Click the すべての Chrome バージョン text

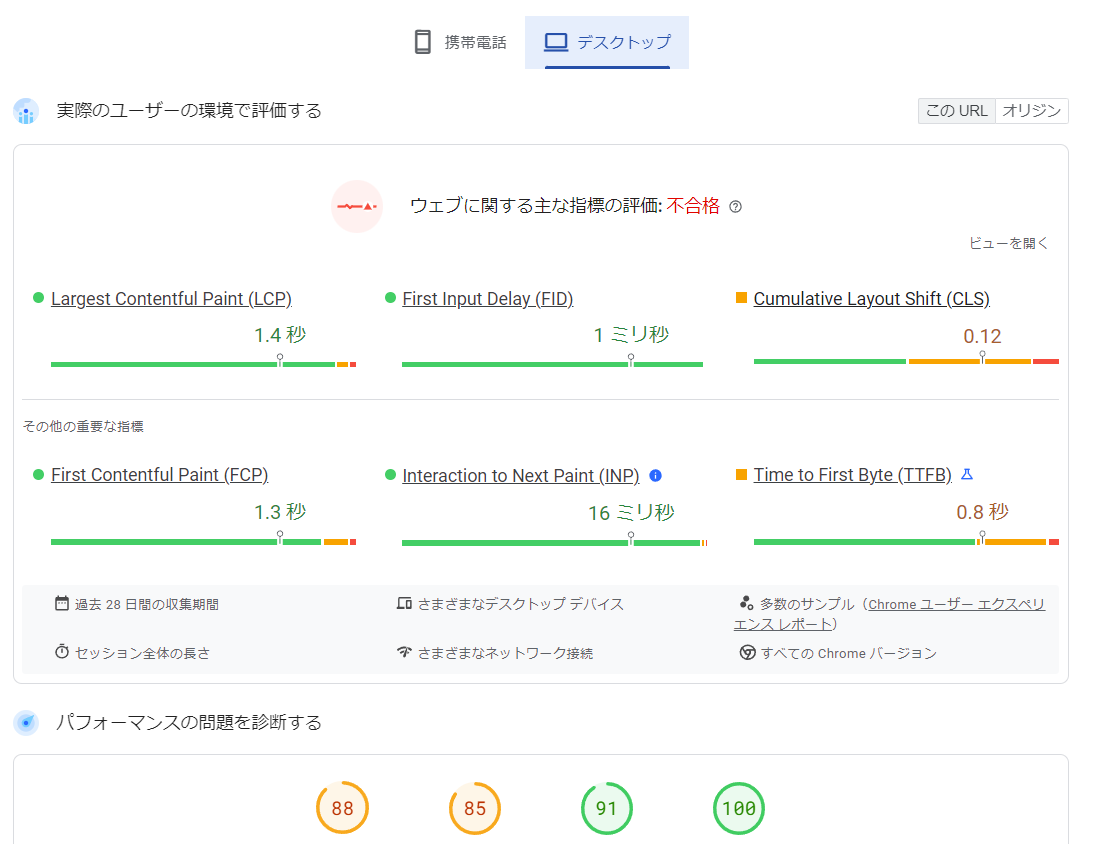[x=848, y=653]
